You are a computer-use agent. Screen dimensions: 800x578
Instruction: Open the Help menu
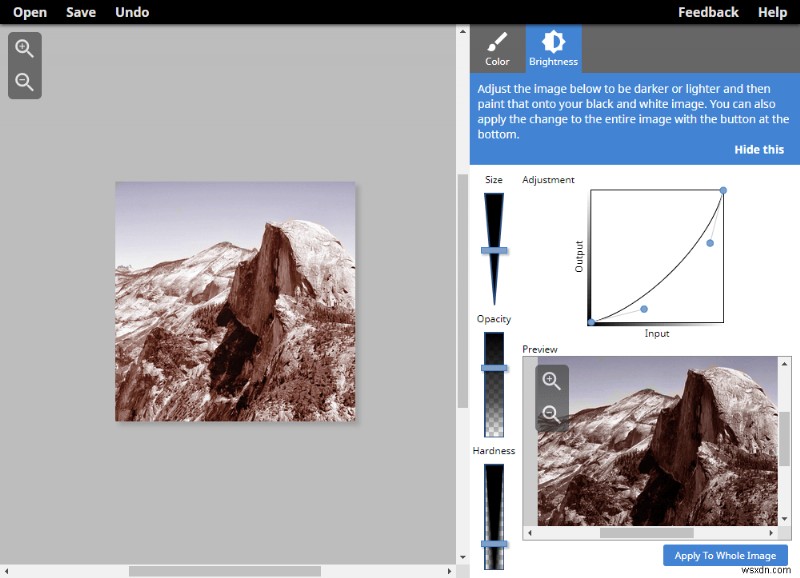click(772, 12)
